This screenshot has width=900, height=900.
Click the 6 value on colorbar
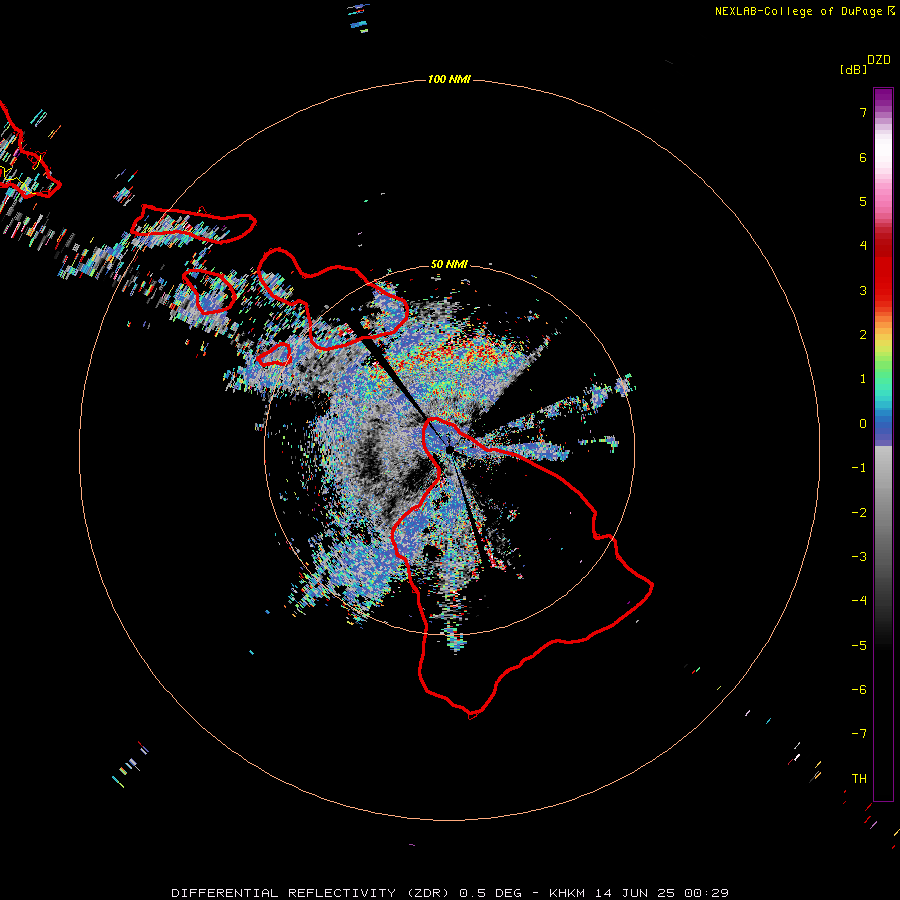tap(863, 158)
